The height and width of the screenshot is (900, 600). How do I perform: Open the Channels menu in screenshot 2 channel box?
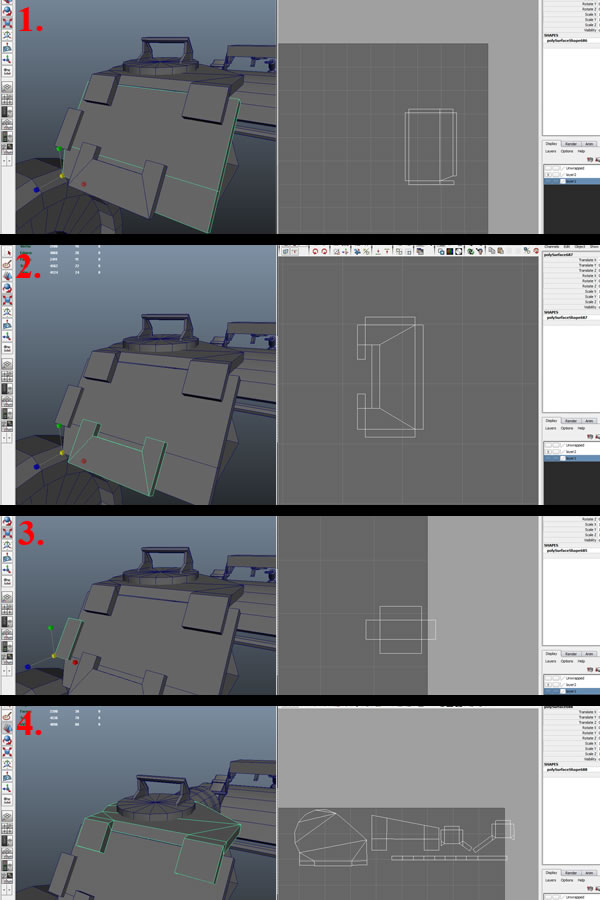(551, 247)
